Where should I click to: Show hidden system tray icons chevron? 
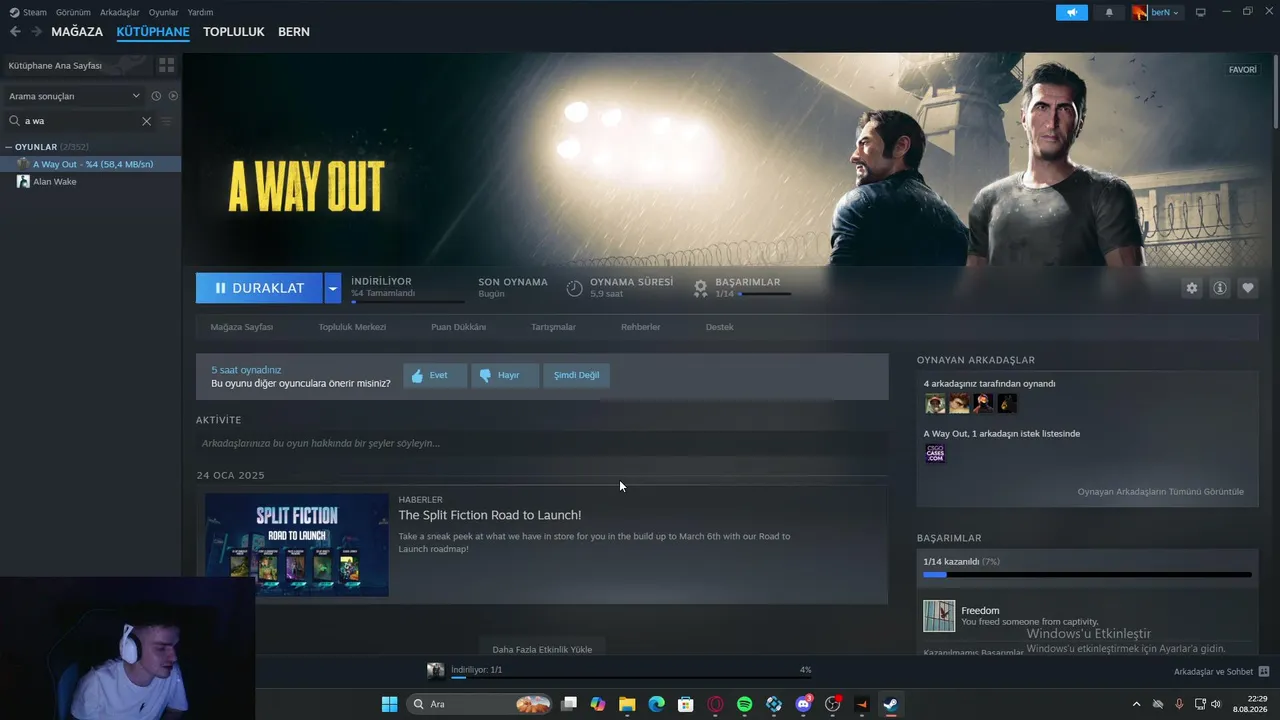pyautogui.click(x=1136, y=704)
